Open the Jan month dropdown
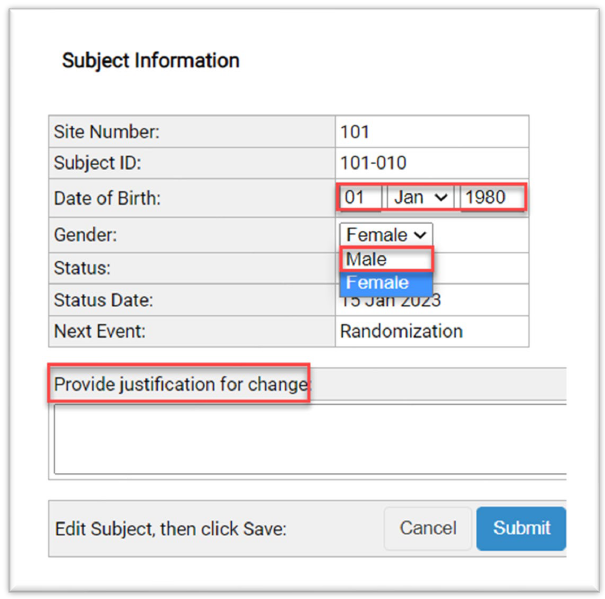The height and width of the screenshot is (599, 605). tap(420, 197)
